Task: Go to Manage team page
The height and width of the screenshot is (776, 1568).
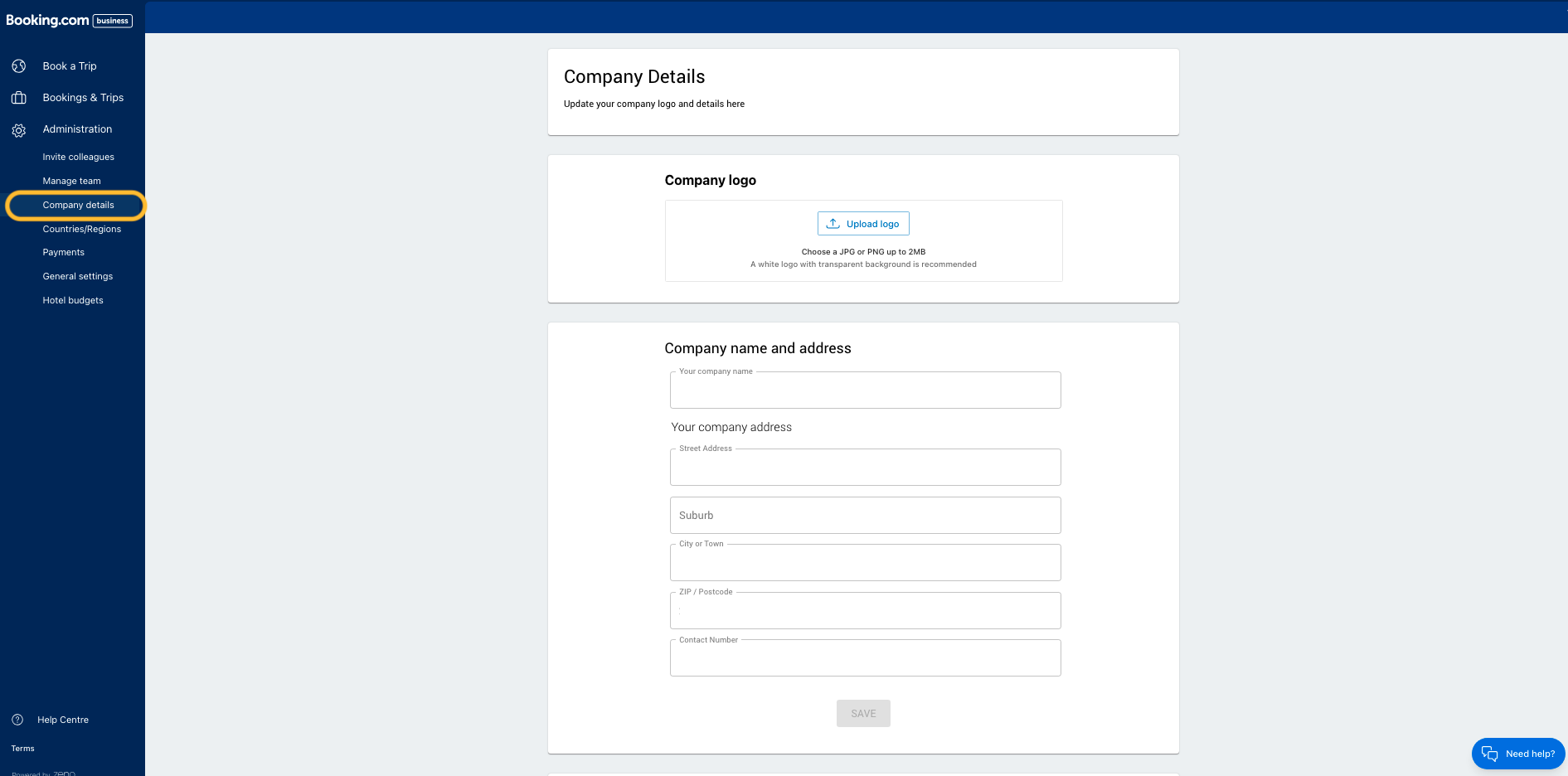Action: (71, 181)
